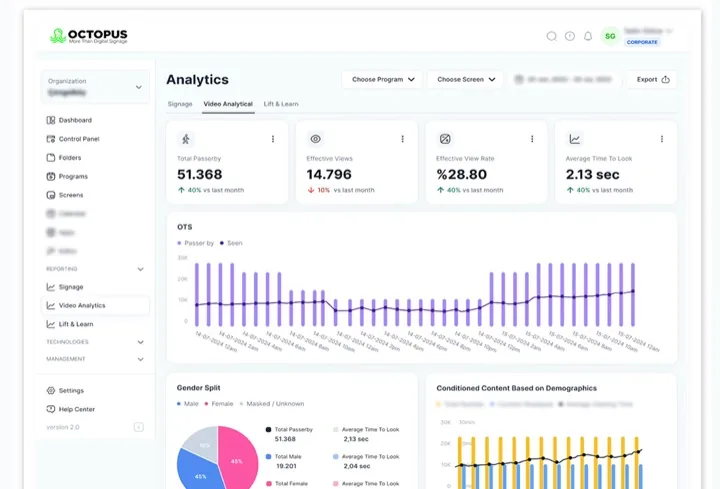The height and width of the screenshot is (489, 720).
Task: Click the Export button
Action: click(652, 79)
